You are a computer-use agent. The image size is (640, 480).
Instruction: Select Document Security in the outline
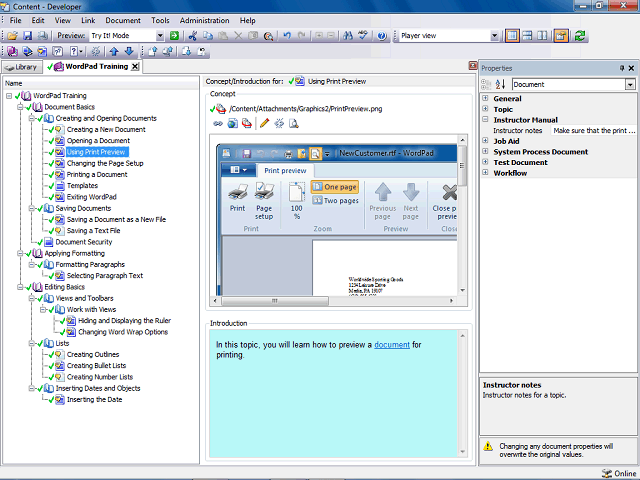pos(84,242)
